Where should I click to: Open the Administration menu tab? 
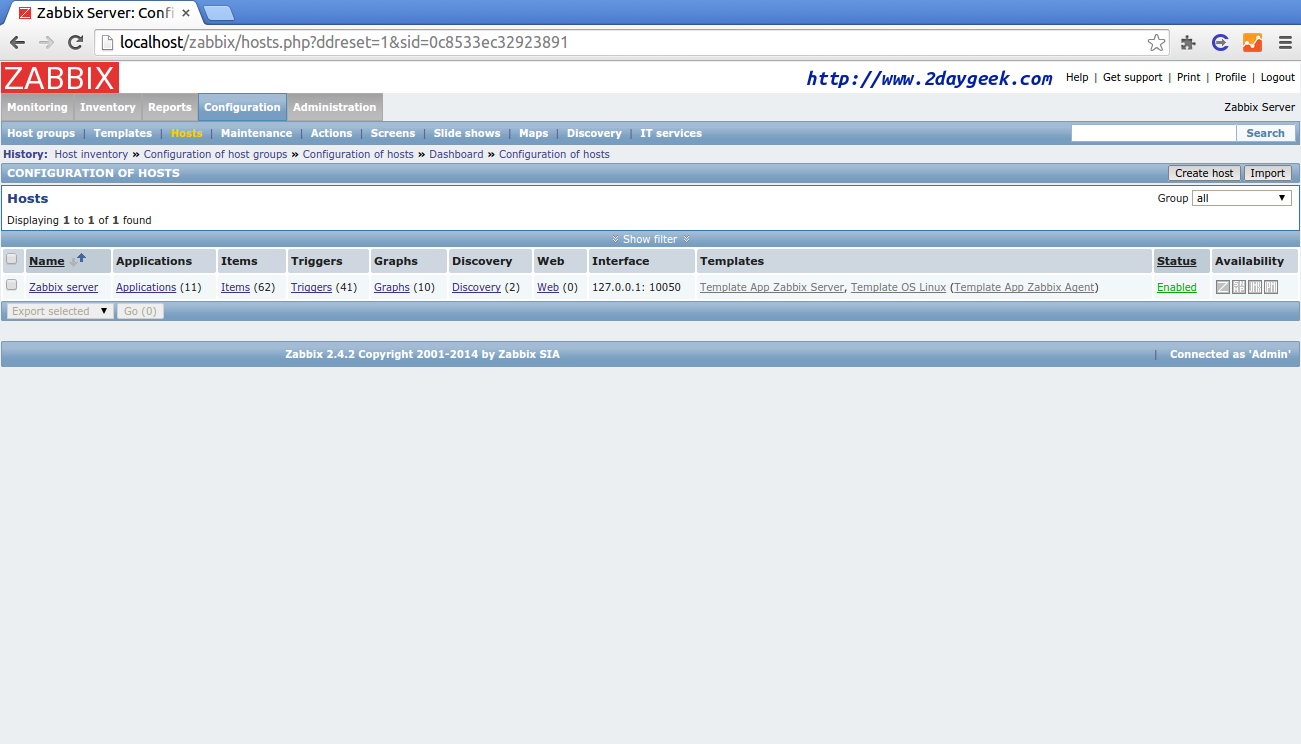(x=335, y=107)
